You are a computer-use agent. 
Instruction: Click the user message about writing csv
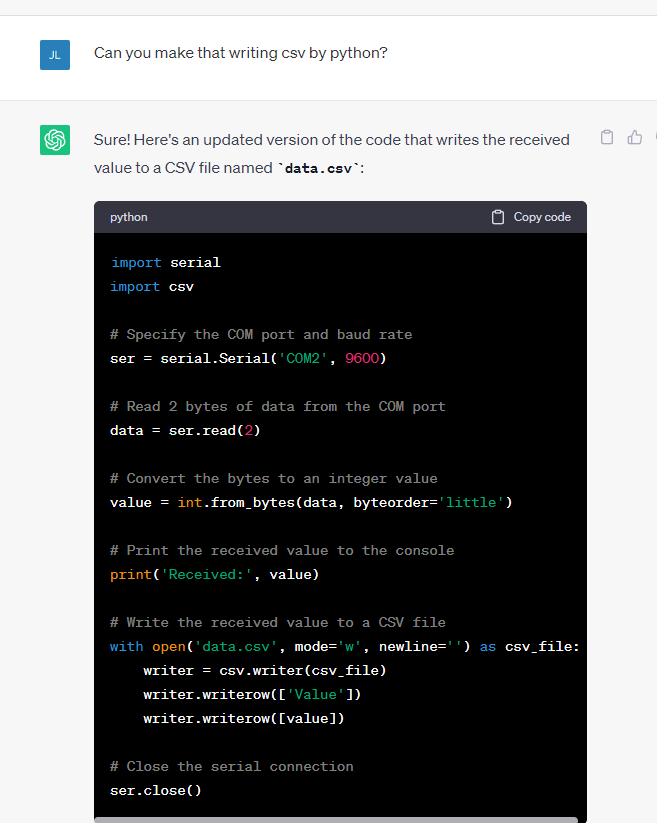point(240,53)
